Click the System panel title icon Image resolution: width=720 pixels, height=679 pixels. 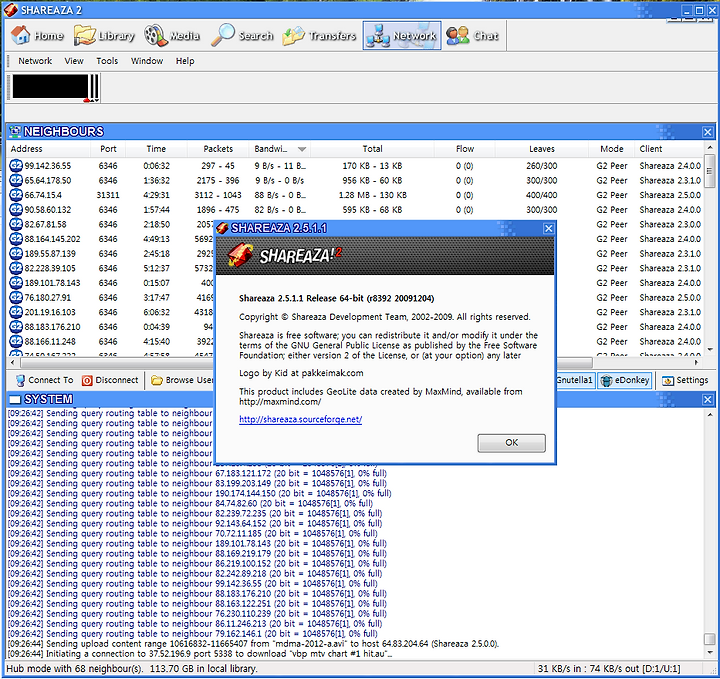tap(15, 399)
